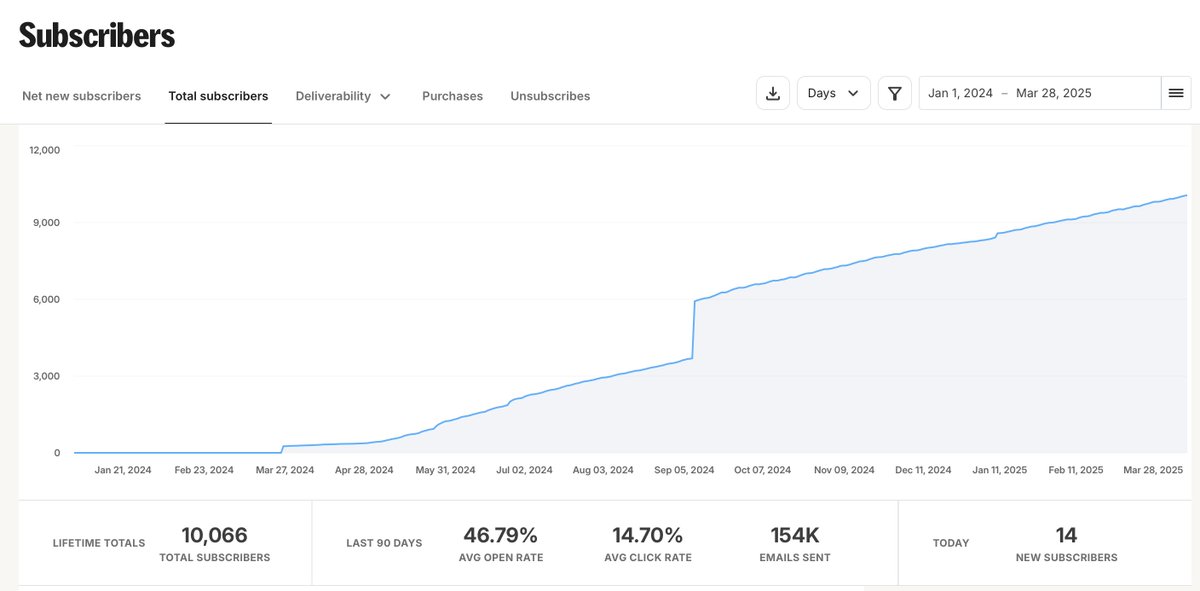Click the 14 new subscribers today value
The height and width of the screenshot is (591, 1200).
click(1066, 535)
